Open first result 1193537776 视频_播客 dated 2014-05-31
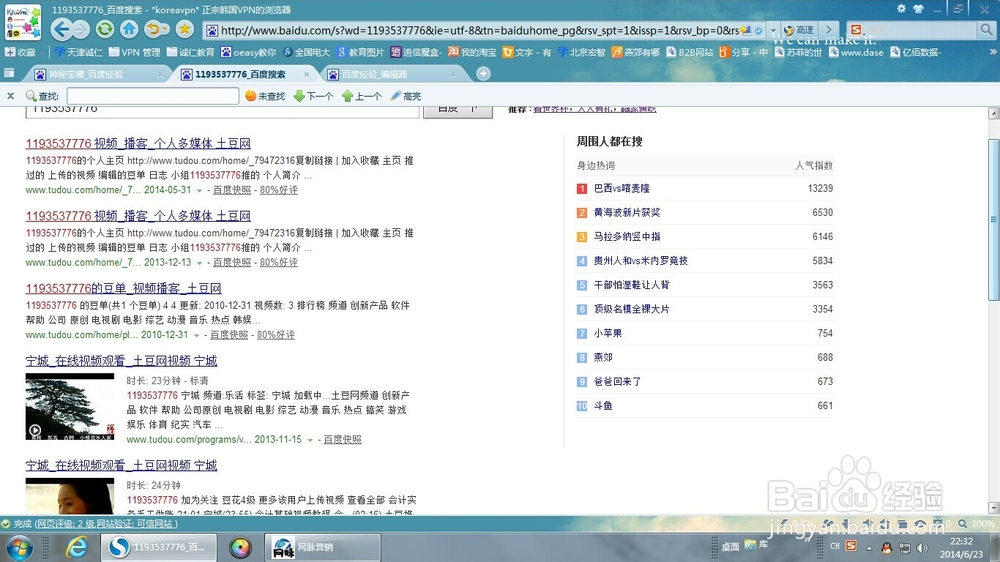Screen dimensions: 1000x562 click(x=138, y=144)
